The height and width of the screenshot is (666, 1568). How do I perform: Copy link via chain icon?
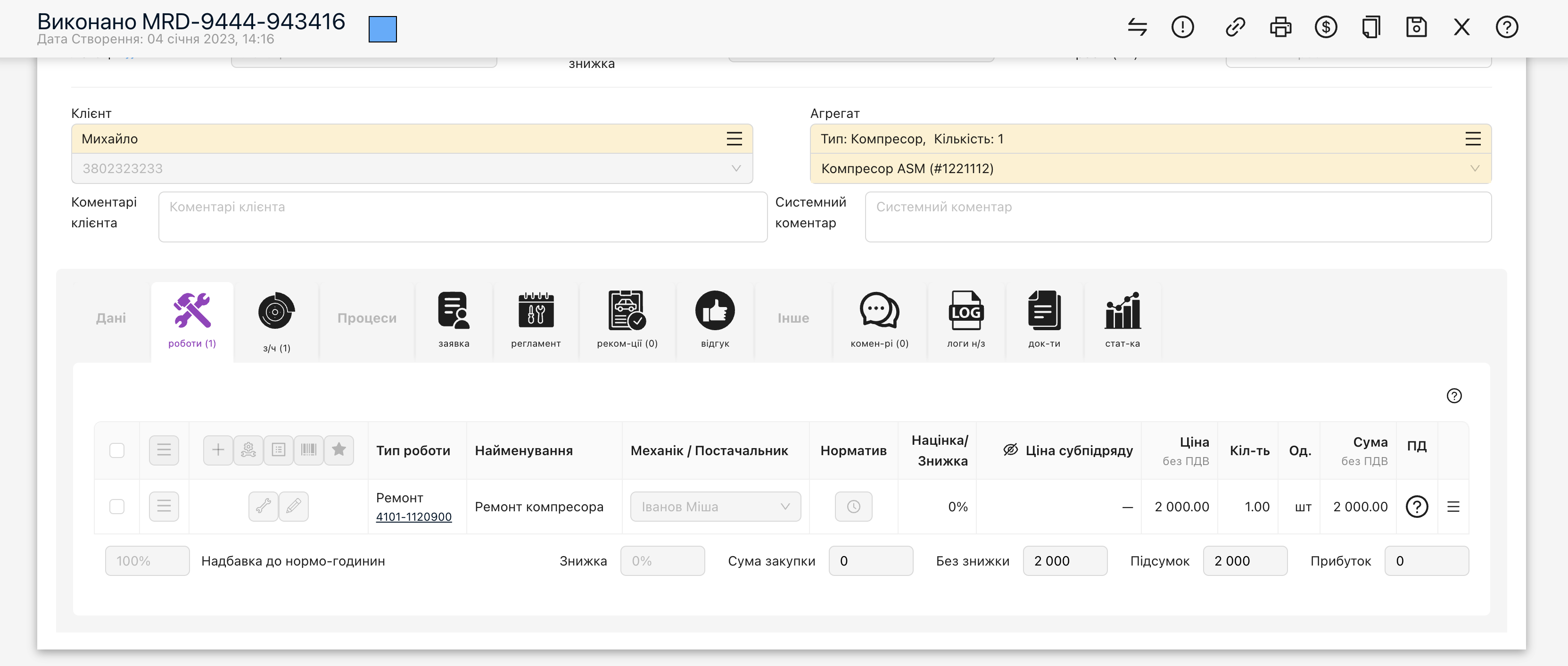pos(1235,27)
